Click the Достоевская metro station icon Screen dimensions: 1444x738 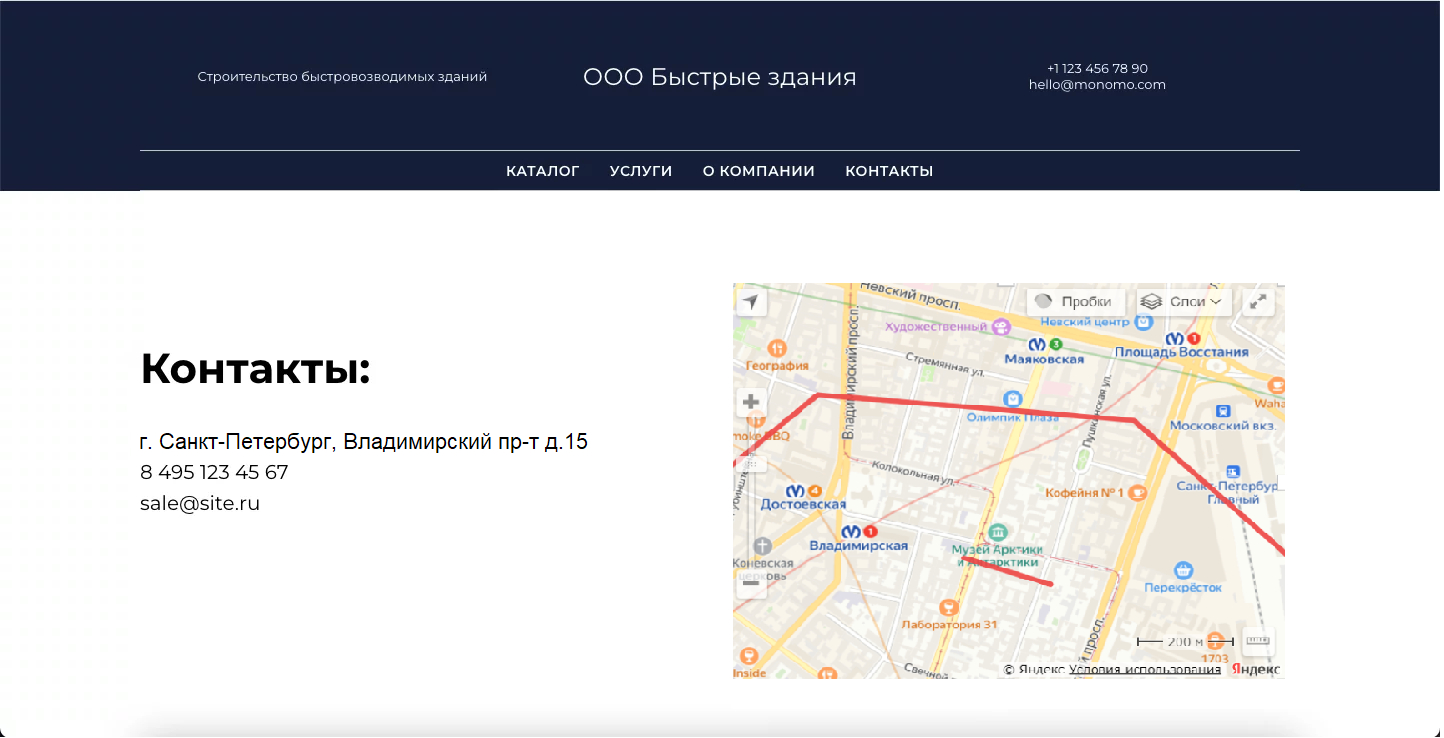pyautogui.click(x=796, y=490)
